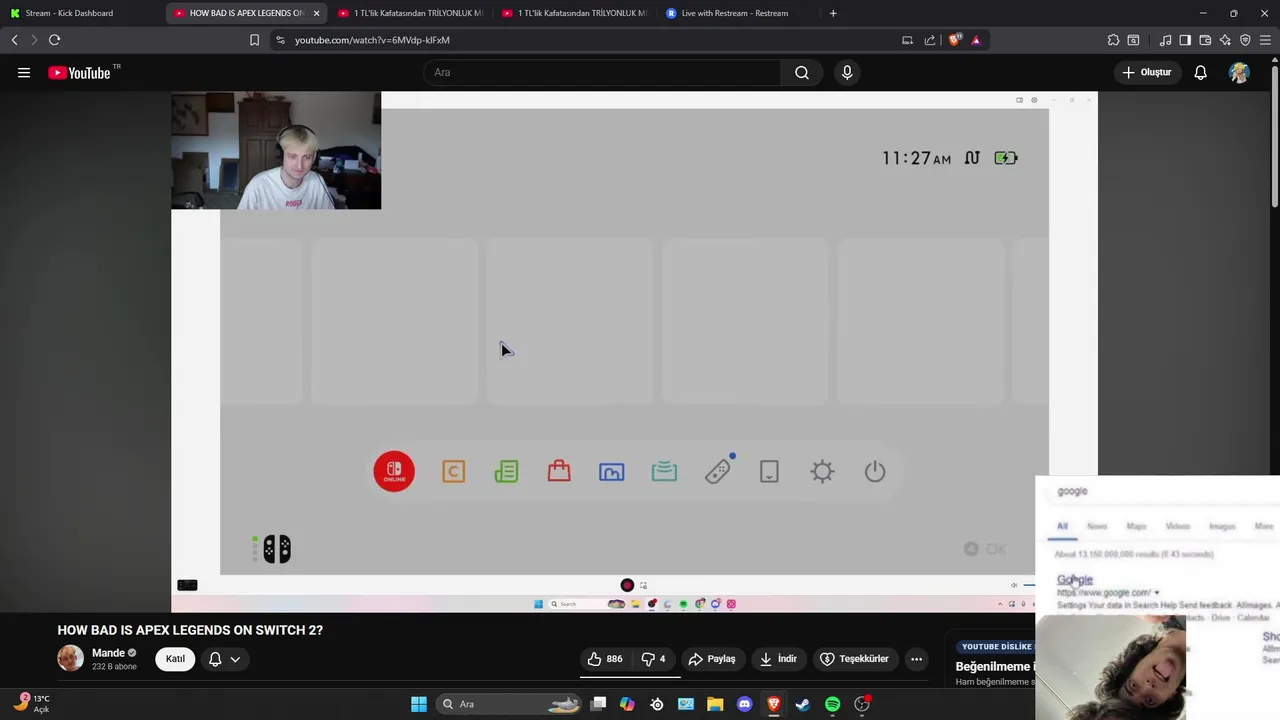Open Mande channel avatar
The width and height of the screenshot is (1280, 720).
71,658
